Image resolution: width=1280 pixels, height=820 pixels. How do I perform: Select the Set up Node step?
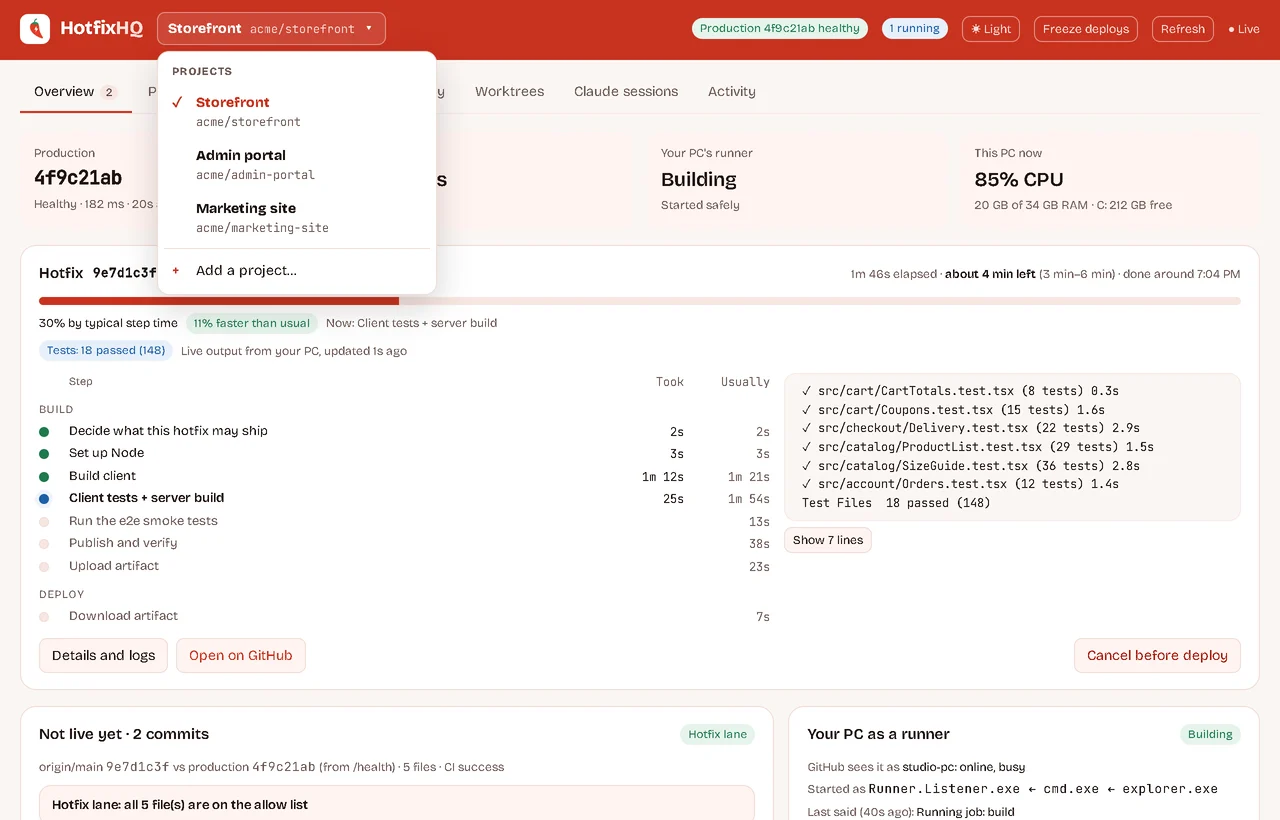(404, 453)
